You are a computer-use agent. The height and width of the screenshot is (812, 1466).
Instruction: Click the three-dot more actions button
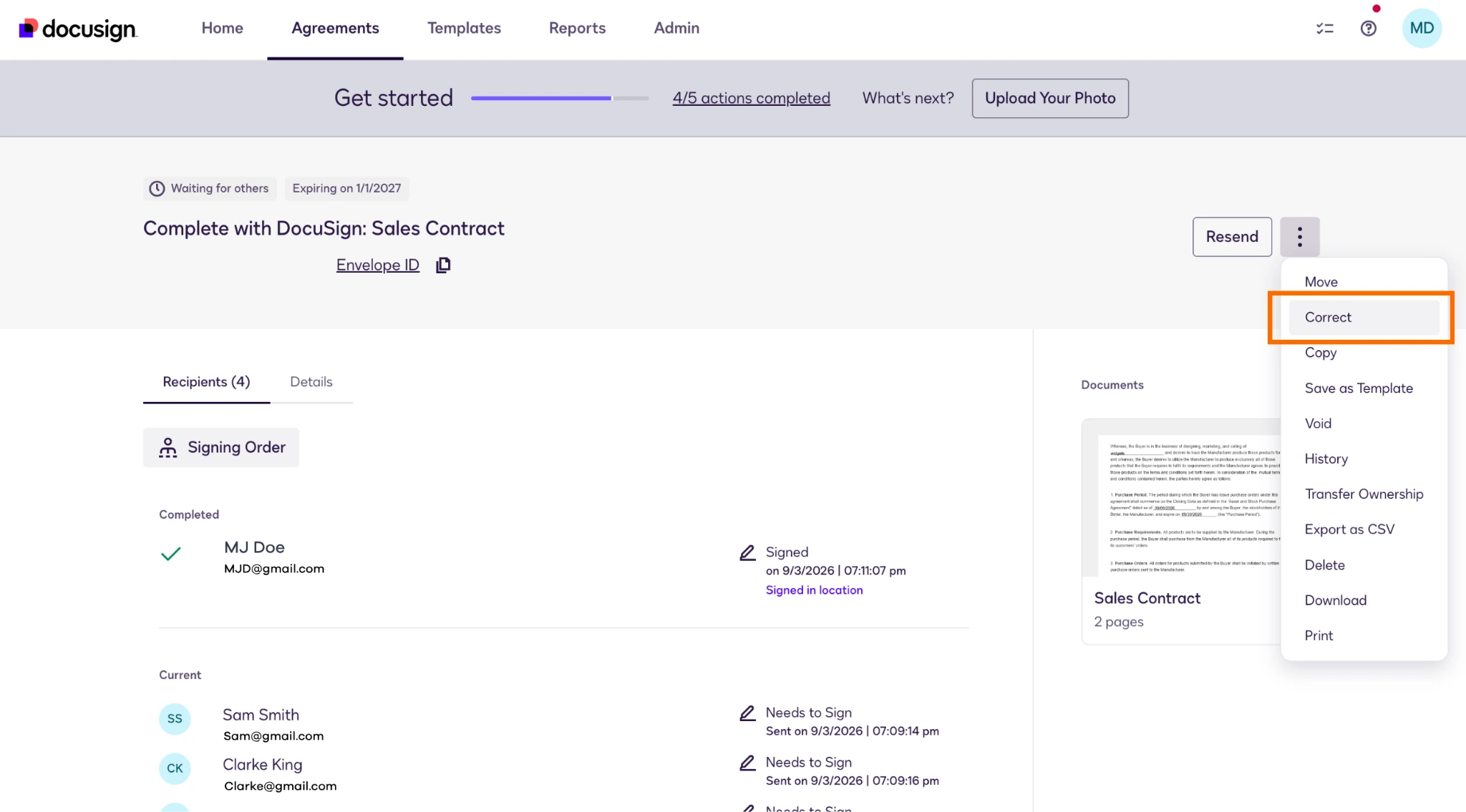click(x=1300, y=237)
